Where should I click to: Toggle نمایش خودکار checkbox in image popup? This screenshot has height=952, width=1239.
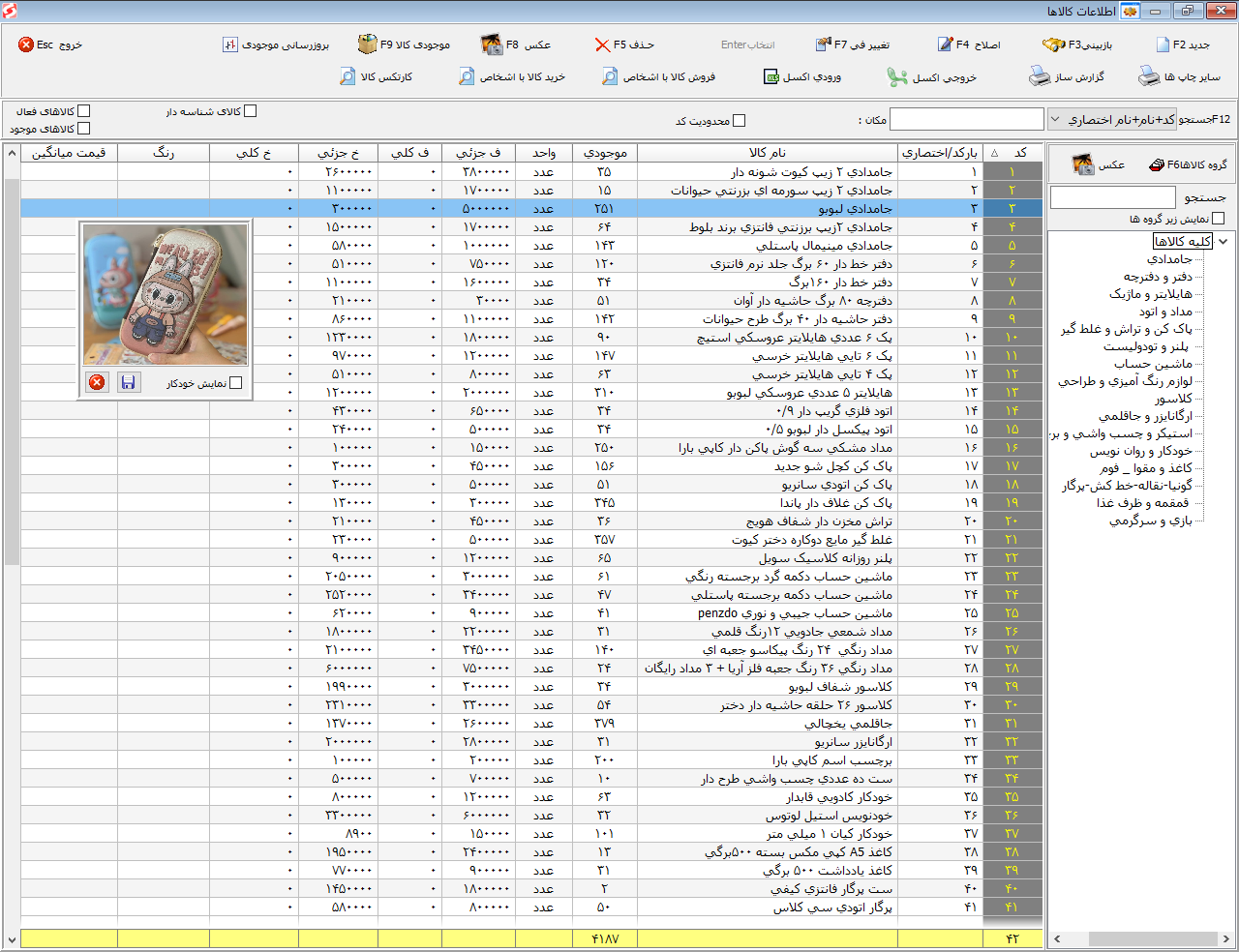tap(235, 383)
